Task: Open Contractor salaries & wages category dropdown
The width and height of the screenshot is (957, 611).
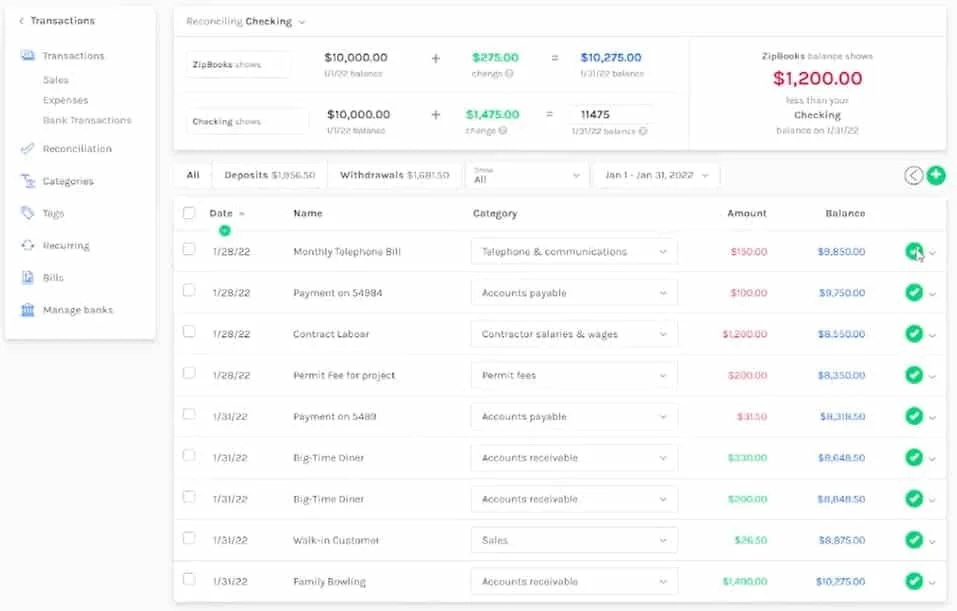Action: [x=574, y=334]
